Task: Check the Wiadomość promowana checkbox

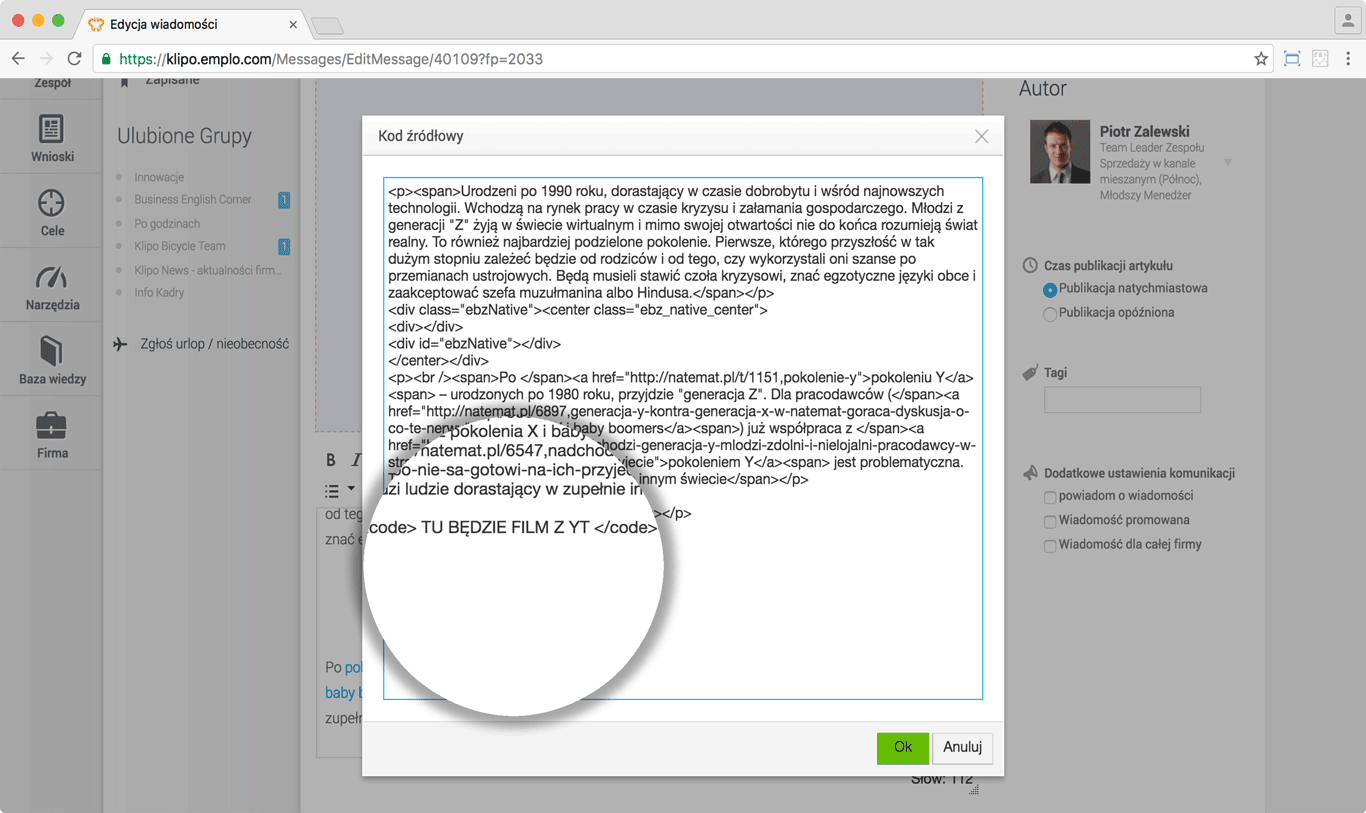Action: [1050, 521]
